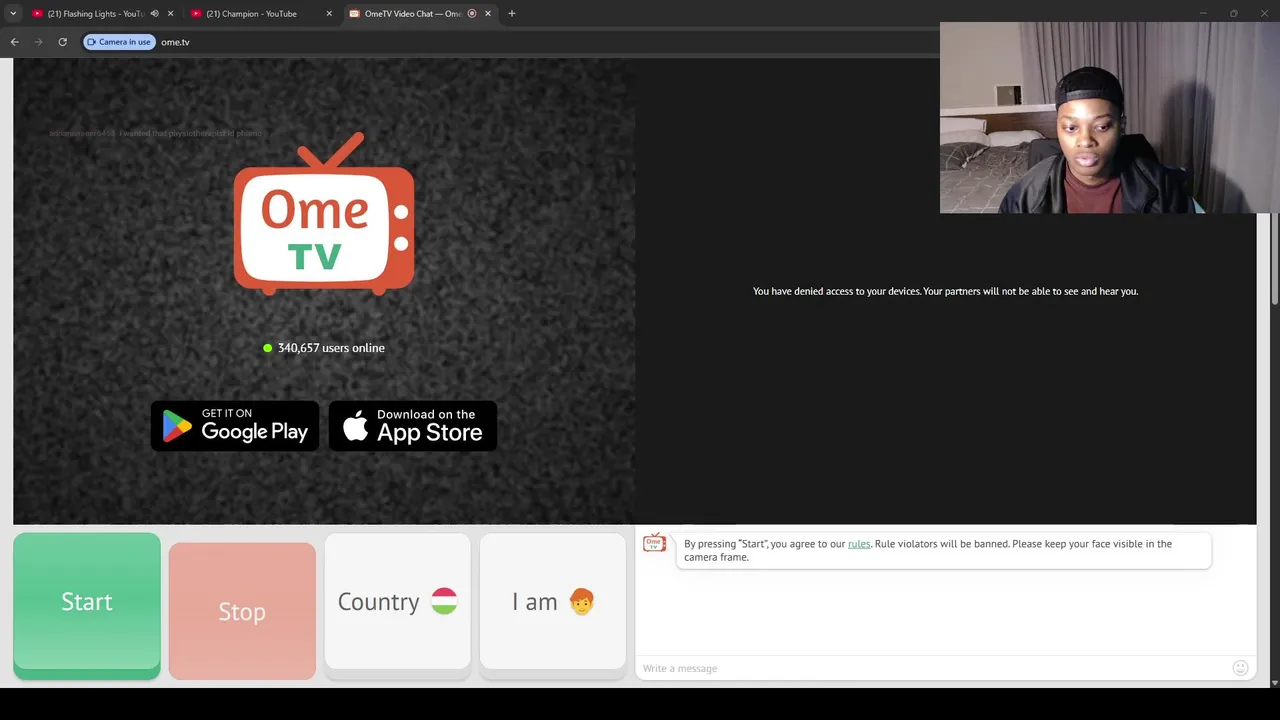Click the denied device access message
The width and height of the screenshot is (1280, 720).
click(945, 291)
